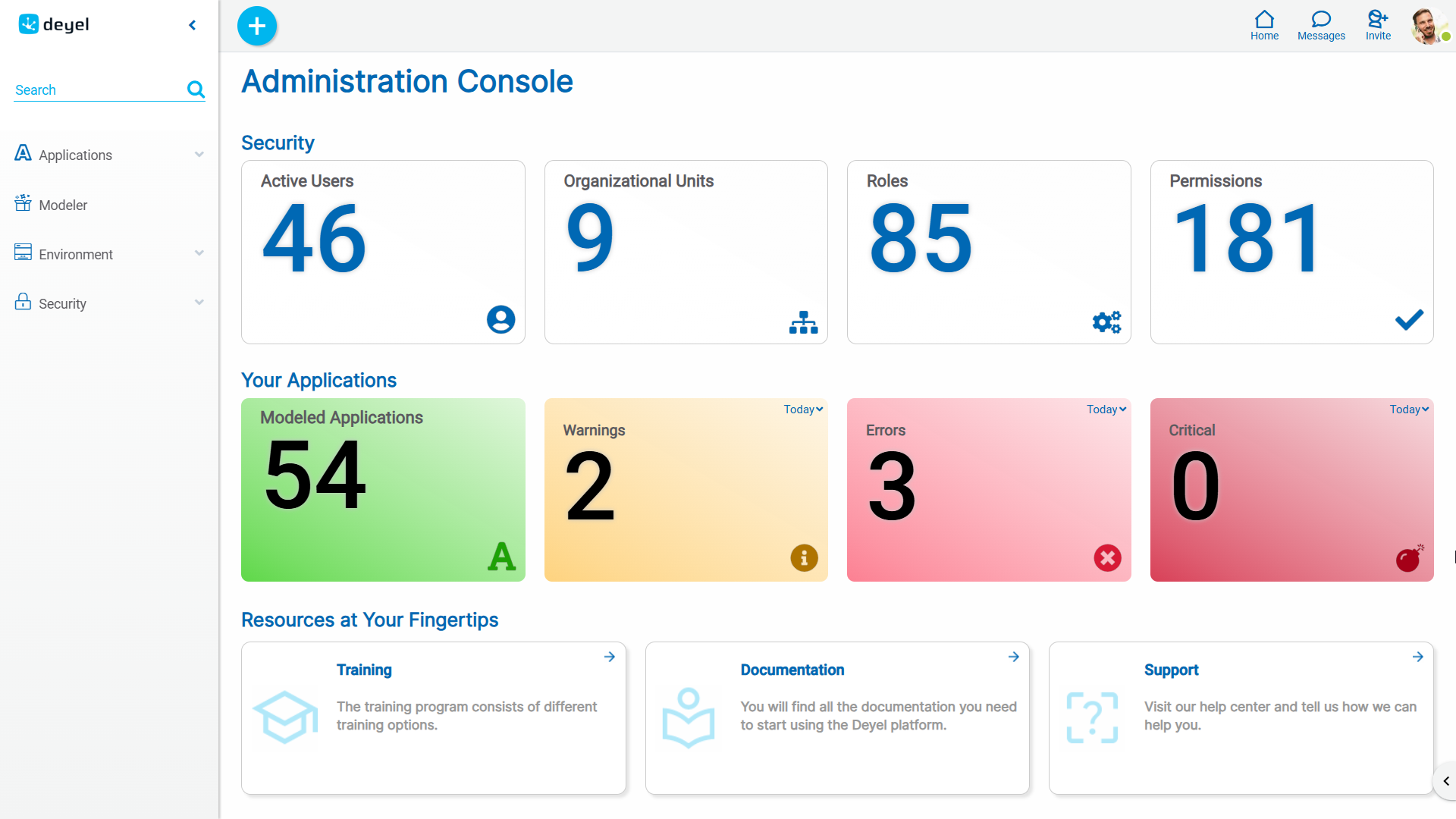Open Modeler from sidebar
Viewport: 1456px width, 819px height.
(63, 205)
